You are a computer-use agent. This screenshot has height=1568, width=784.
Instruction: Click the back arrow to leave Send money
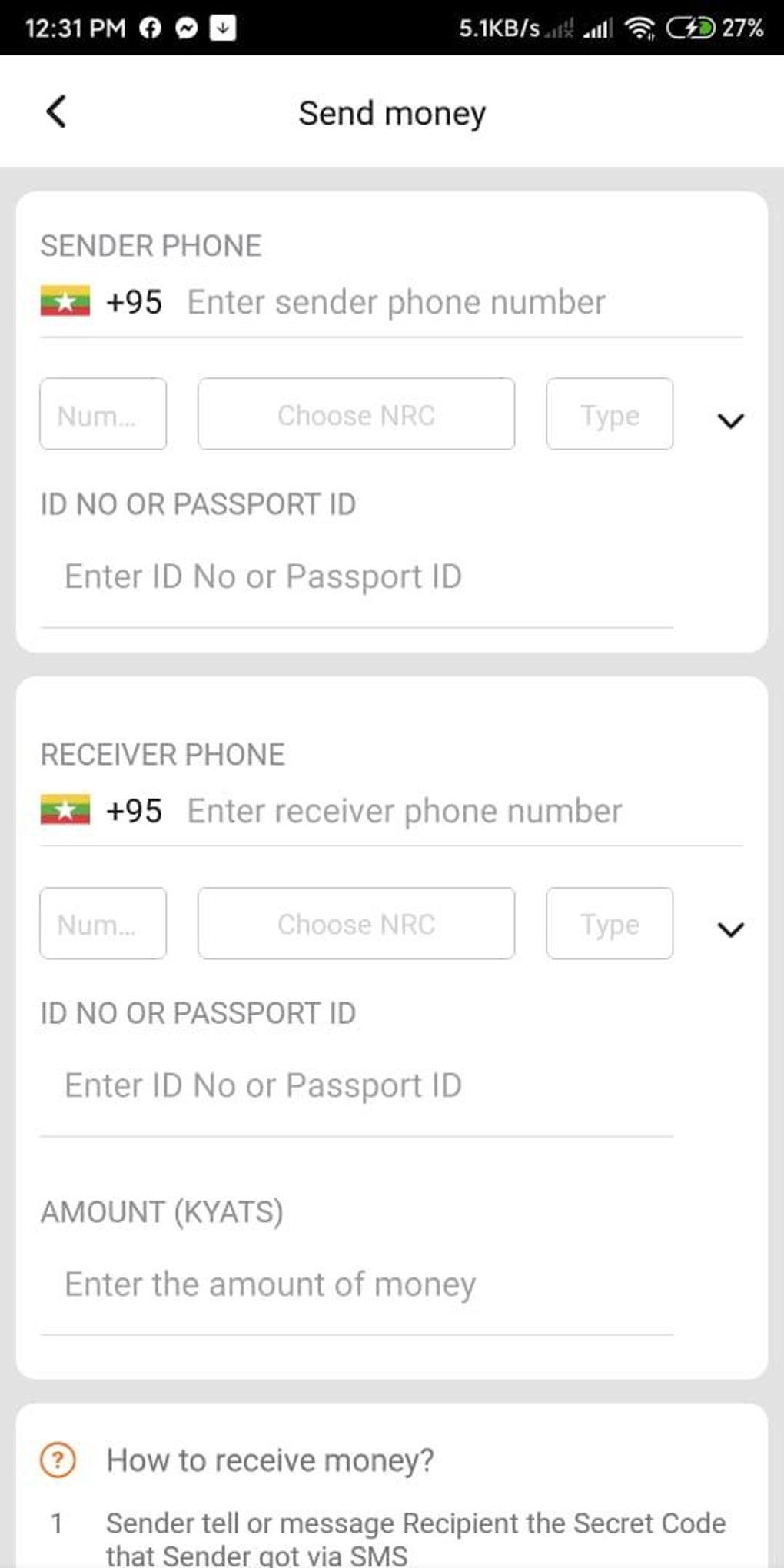tap(55, 112)
